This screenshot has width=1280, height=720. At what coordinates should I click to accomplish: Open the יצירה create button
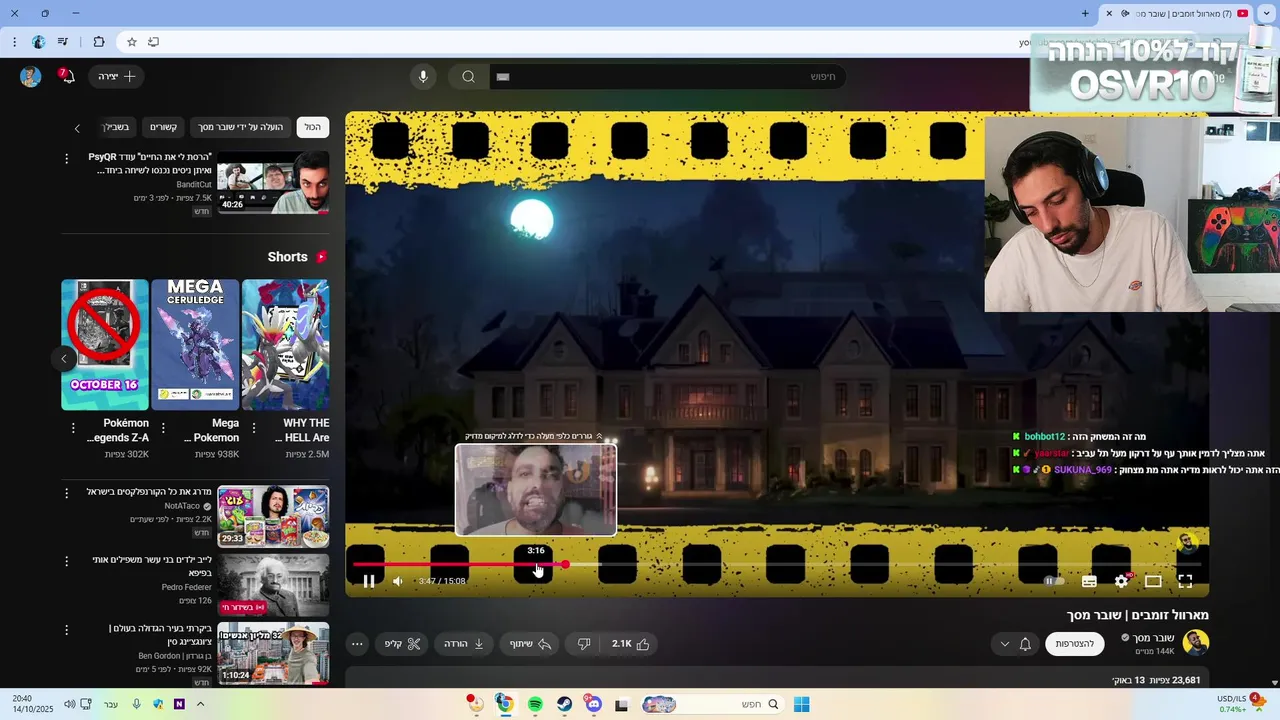117,76
